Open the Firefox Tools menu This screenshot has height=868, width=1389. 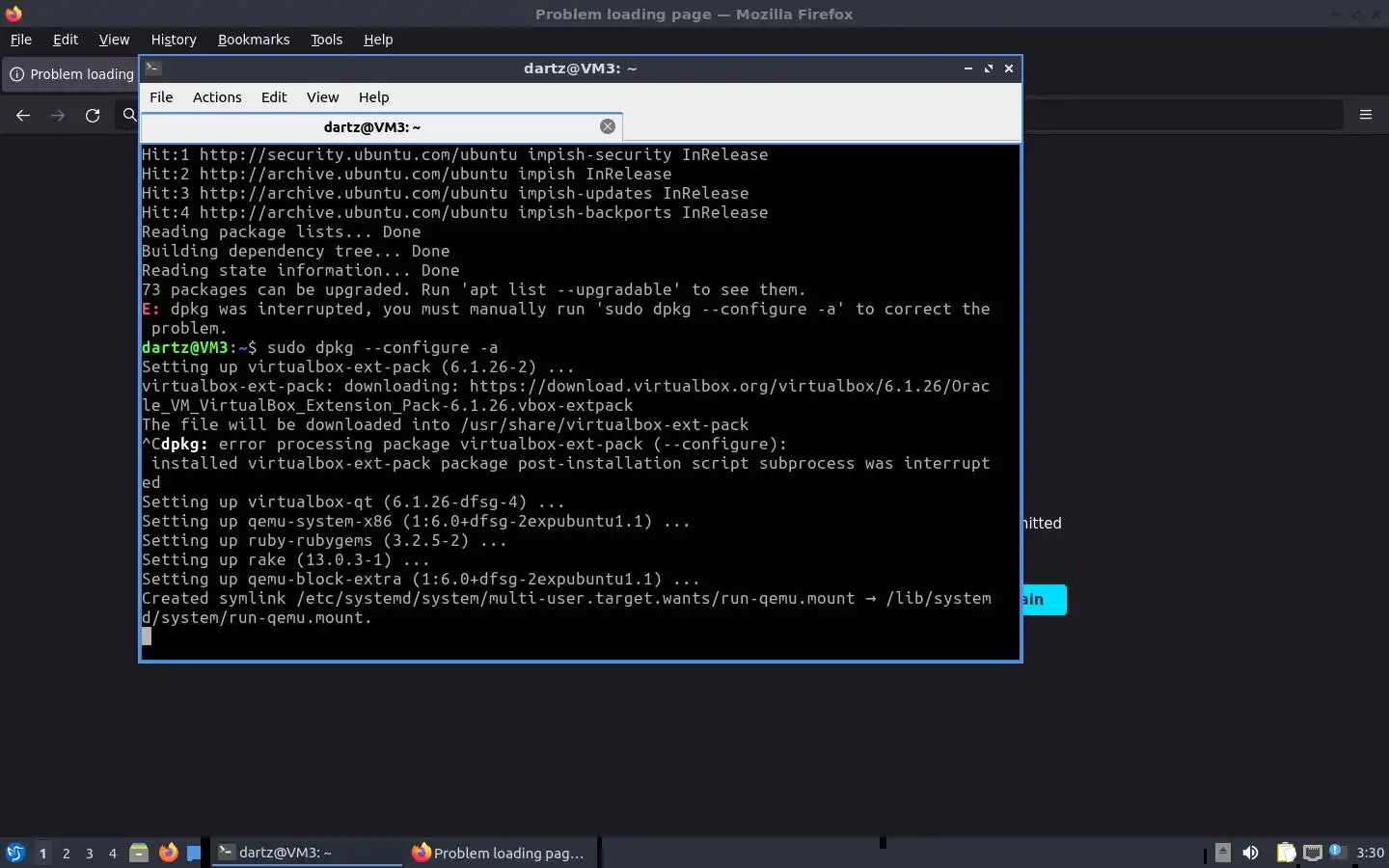click(326, 40)
